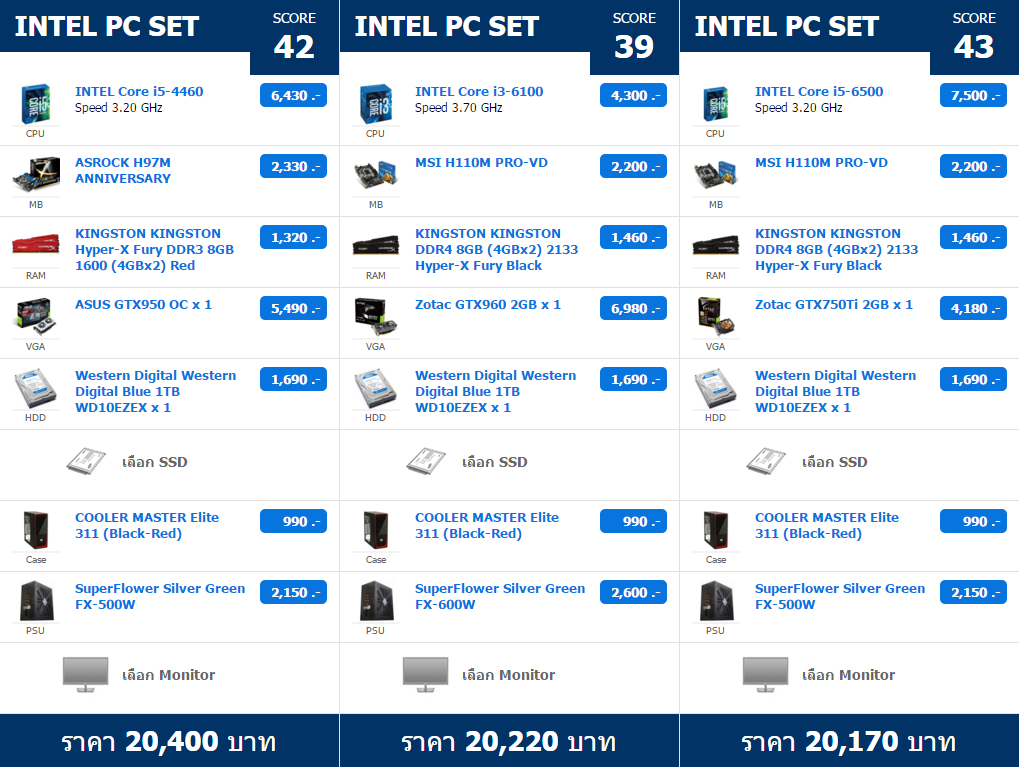This screenshot has width=1019, height=767.
Task: Click the Zotac GTX960 VGA icon
Action: [375, 313]
